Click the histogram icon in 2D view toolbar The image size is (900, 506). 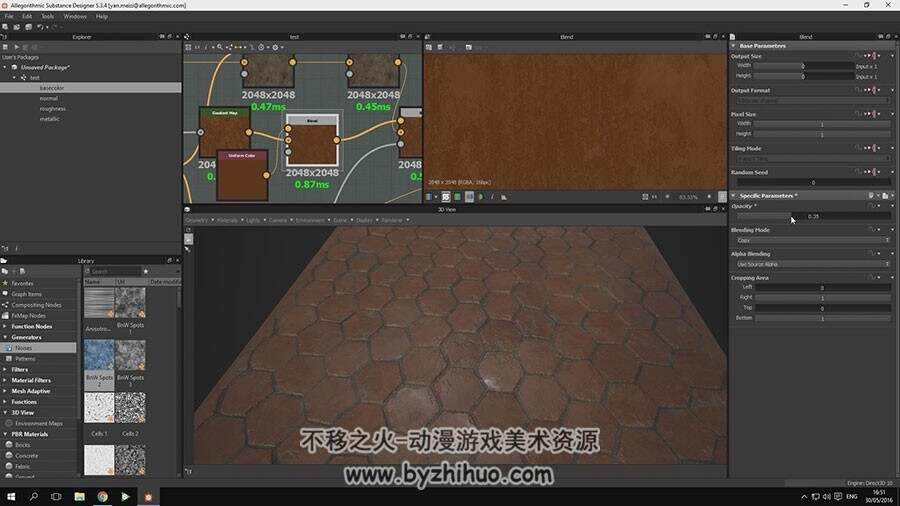click(x=503, y=197)
